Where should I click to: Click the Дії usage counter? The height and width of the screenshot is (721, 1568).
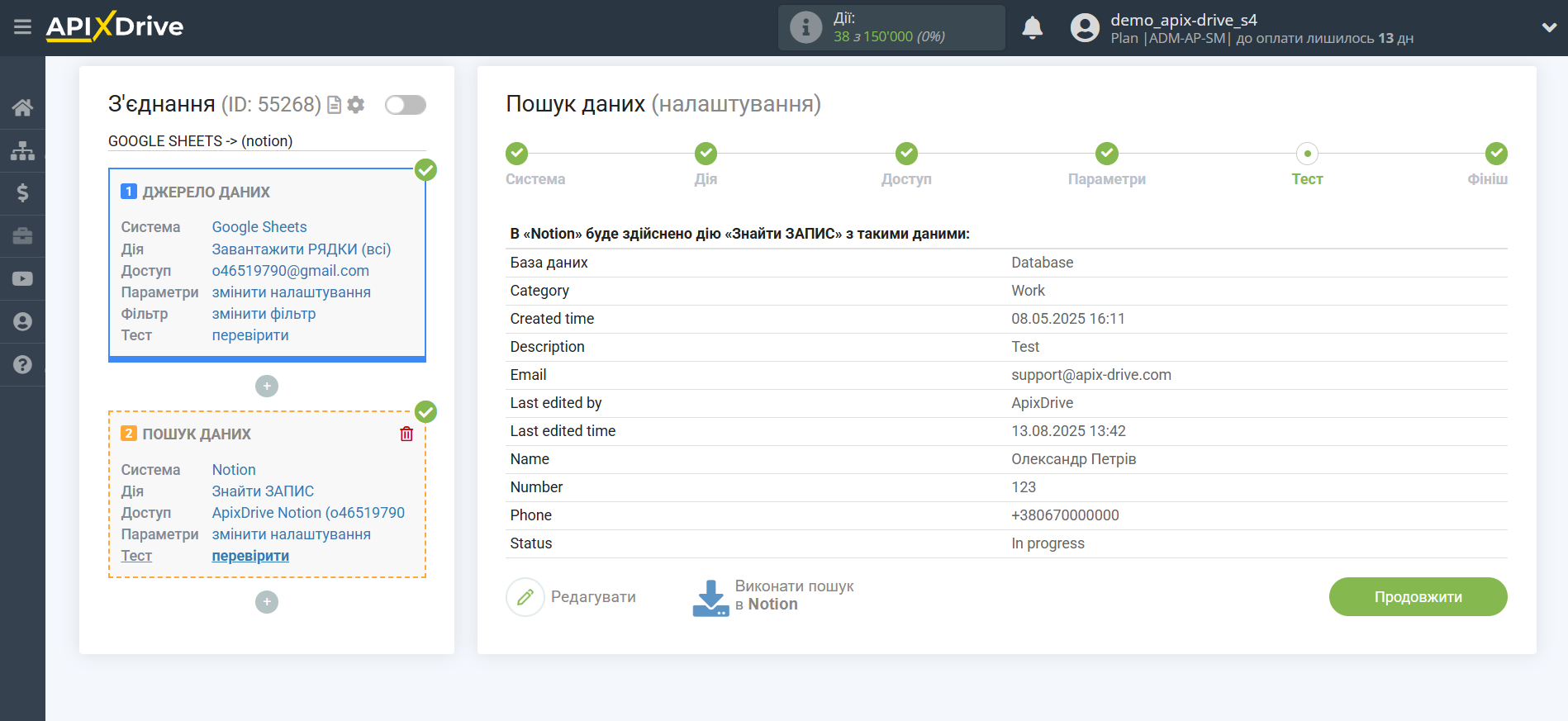pyautogui.click(x=891, y=28)
